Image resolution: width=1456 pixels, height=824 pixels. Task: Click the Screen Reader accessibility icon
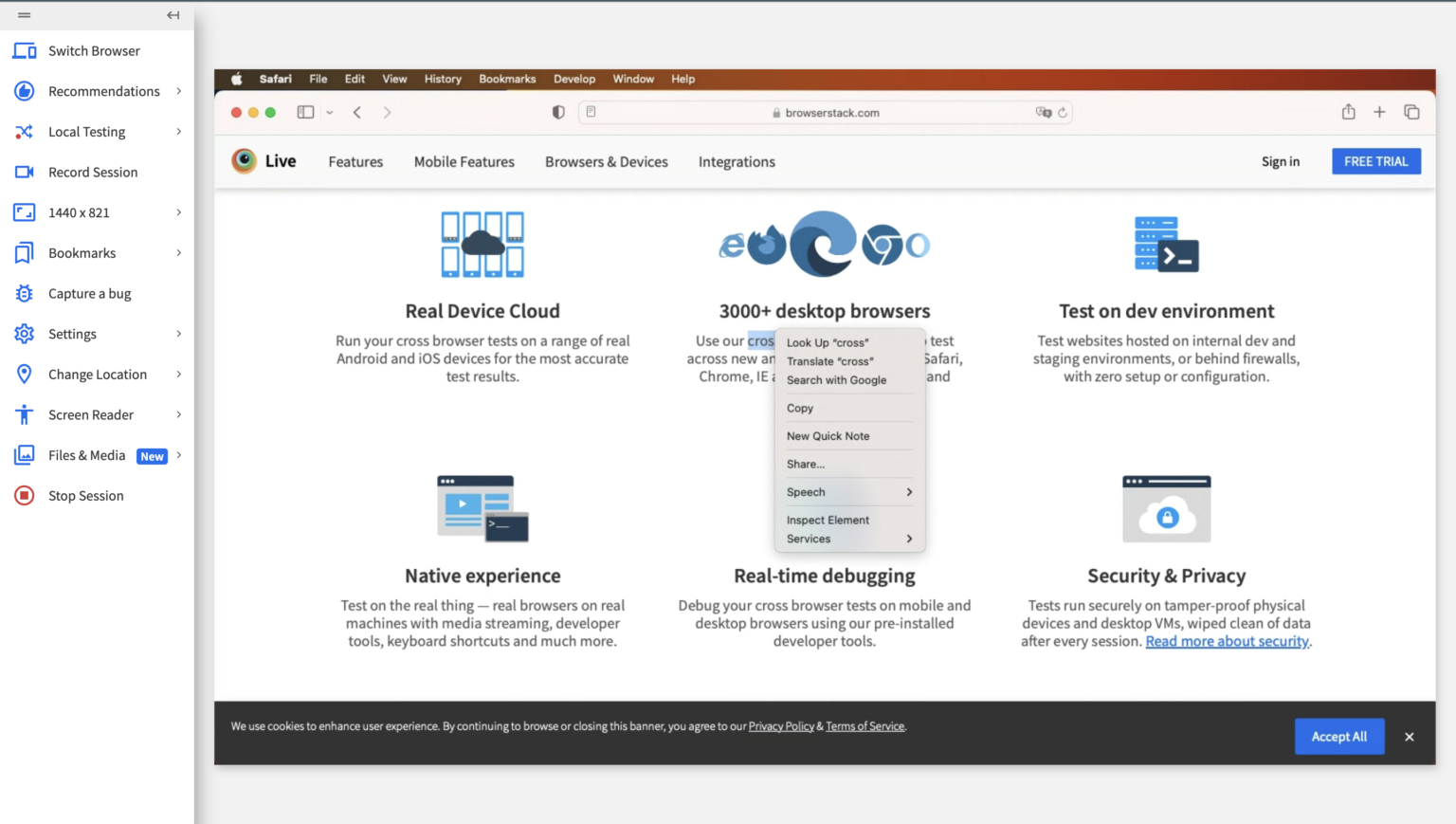25,414
